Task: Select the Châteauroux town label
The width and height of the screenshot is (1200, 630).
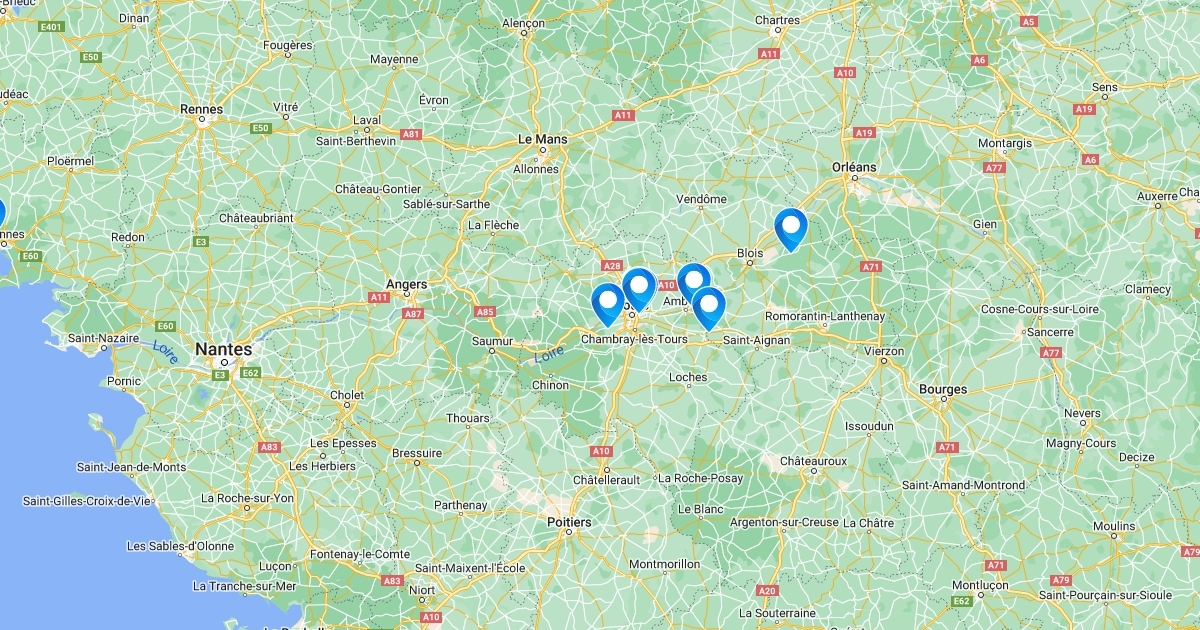Action: [x=813, y=461]
